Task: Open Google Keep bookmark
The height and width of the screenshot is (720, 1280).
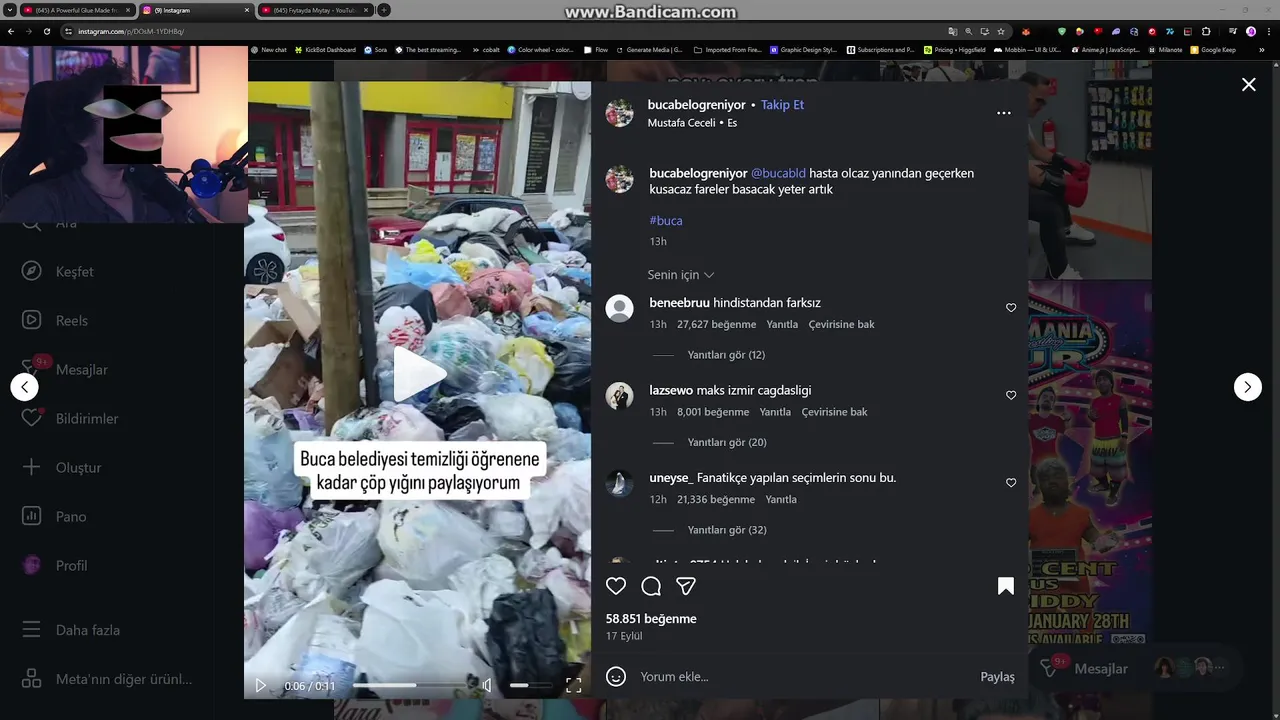Action: coord(1213,50)
